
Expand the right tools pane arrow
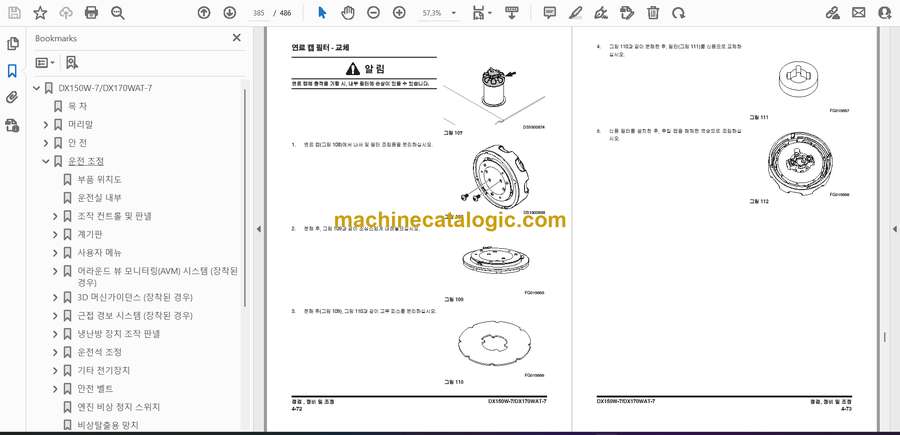(894, 229)
